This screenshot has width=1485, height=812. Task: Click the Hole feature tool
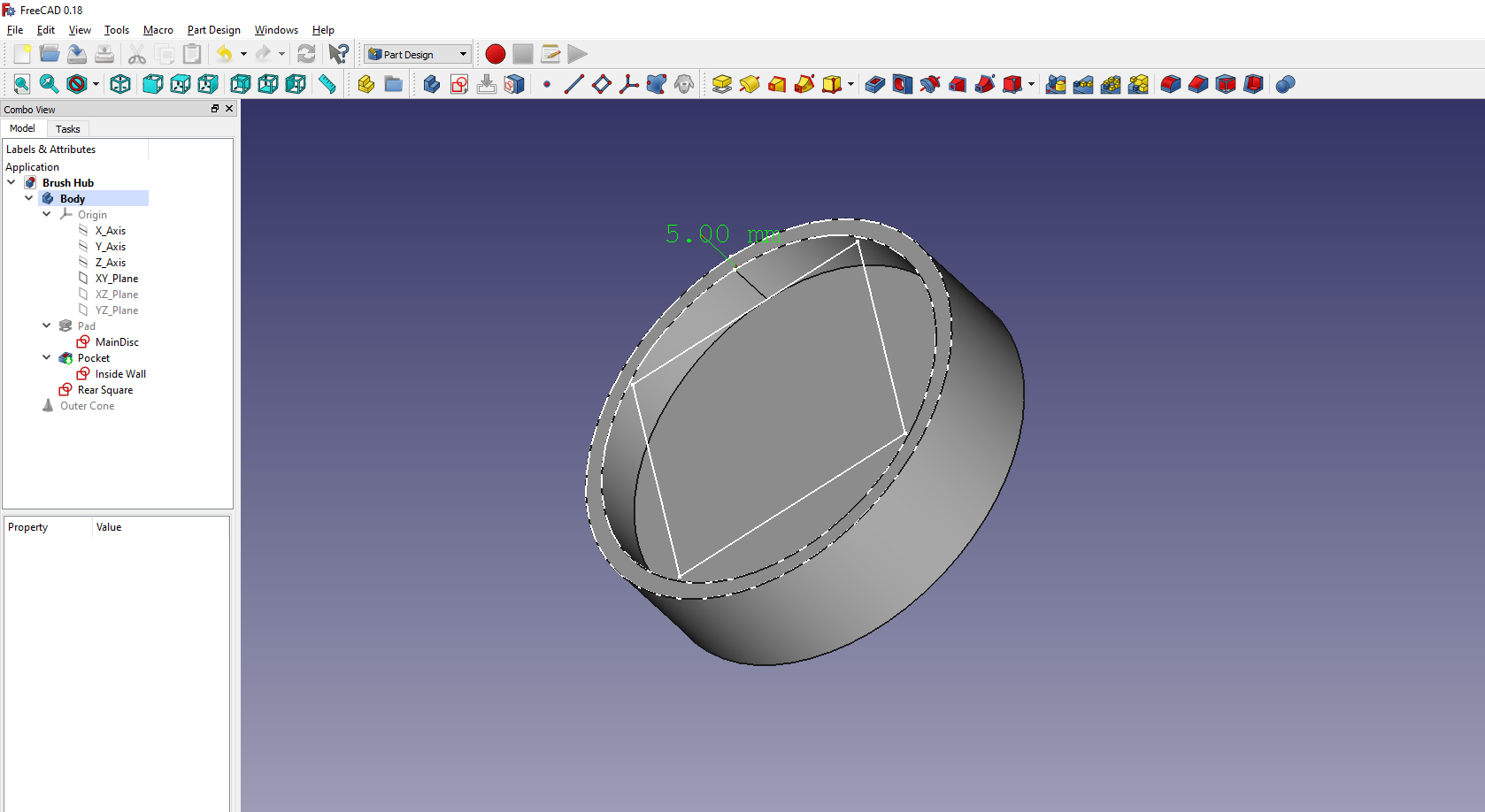pyautogui.click(x=903, y=84)
